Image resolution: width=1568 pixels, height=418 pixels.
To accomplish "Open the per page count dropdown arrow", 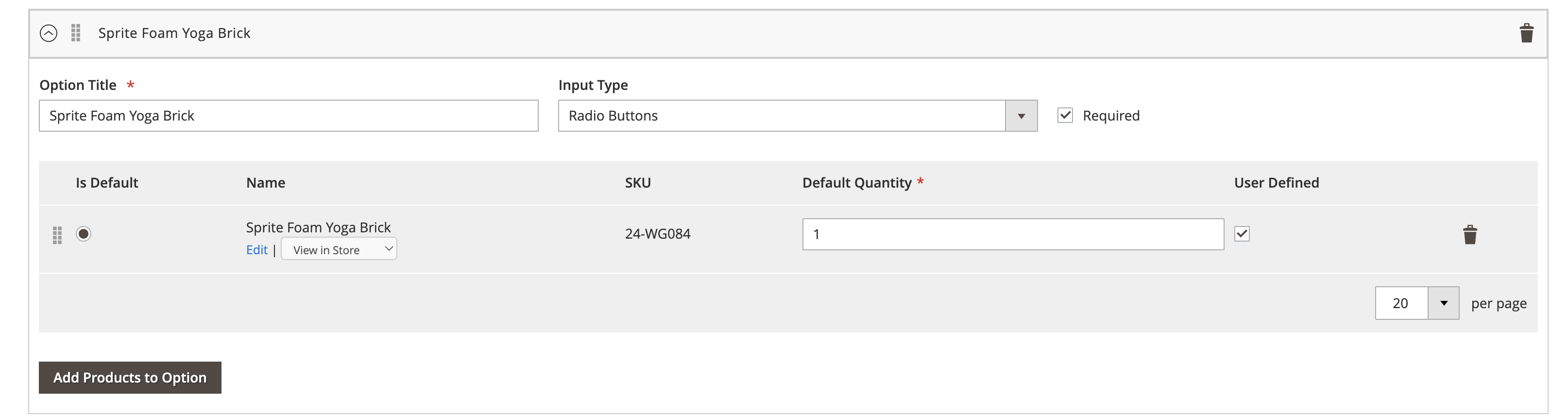I will click(1443, 303).
